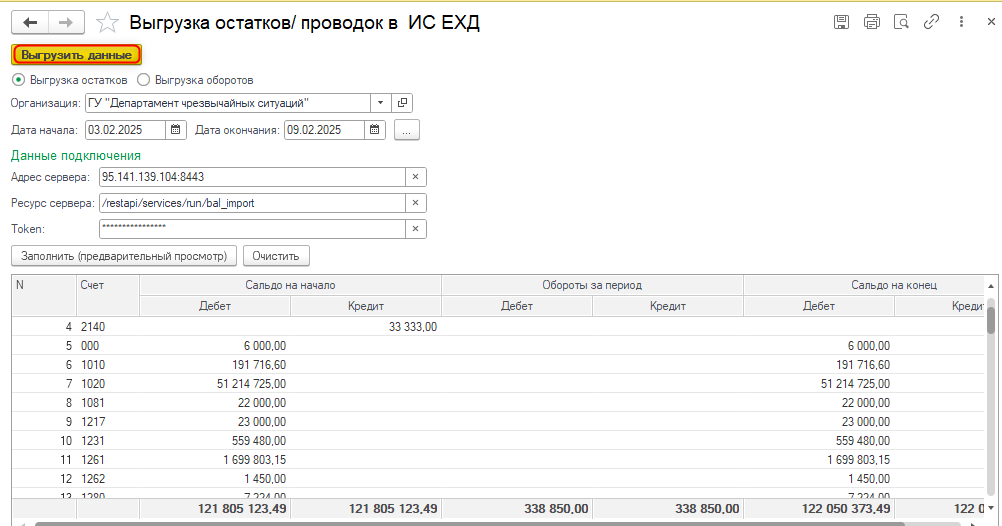Click into the Token input field
This screenshot has width=1002, height=526.
coord(250,229)
